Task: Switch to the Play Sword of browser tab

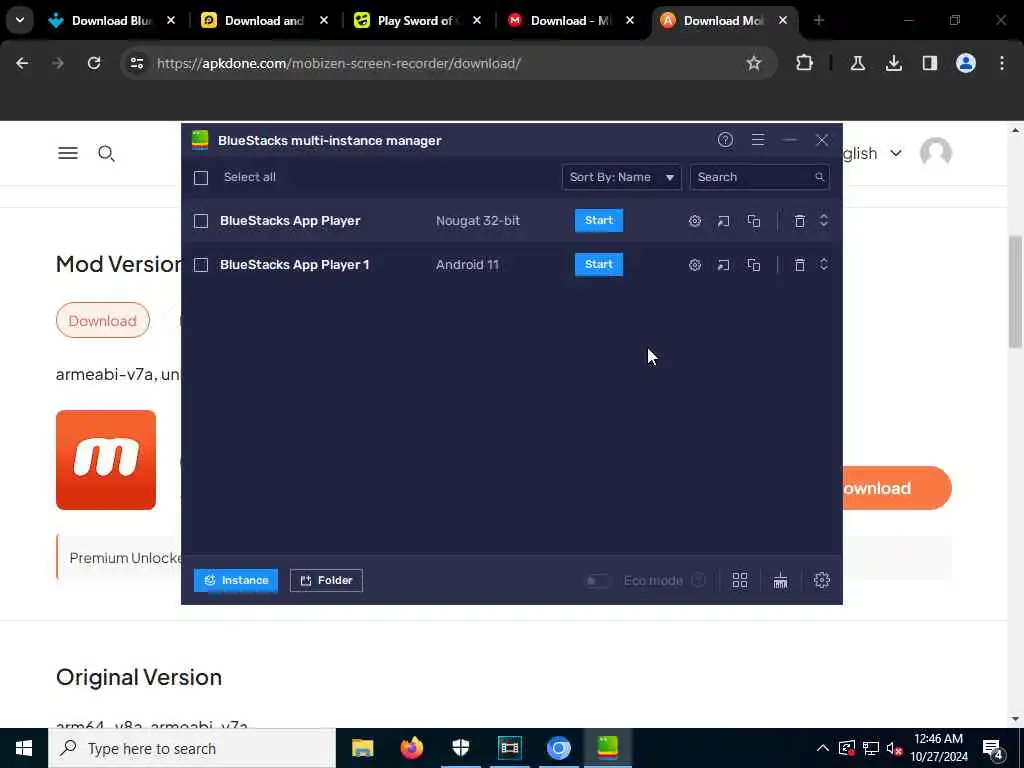Action: point(417,21)
